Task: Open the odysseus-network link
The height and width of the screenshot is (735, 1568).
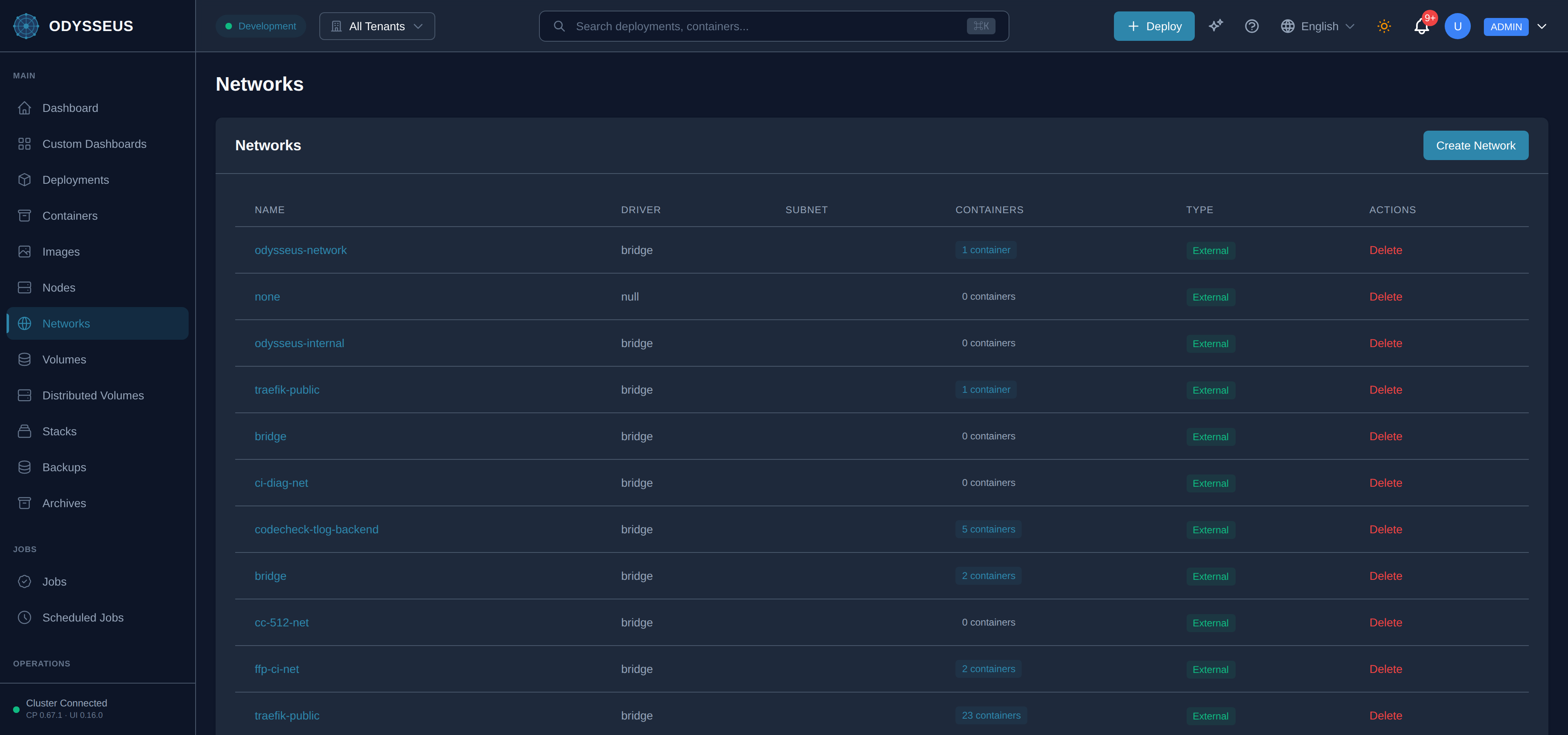Action: tap(300, 250)
